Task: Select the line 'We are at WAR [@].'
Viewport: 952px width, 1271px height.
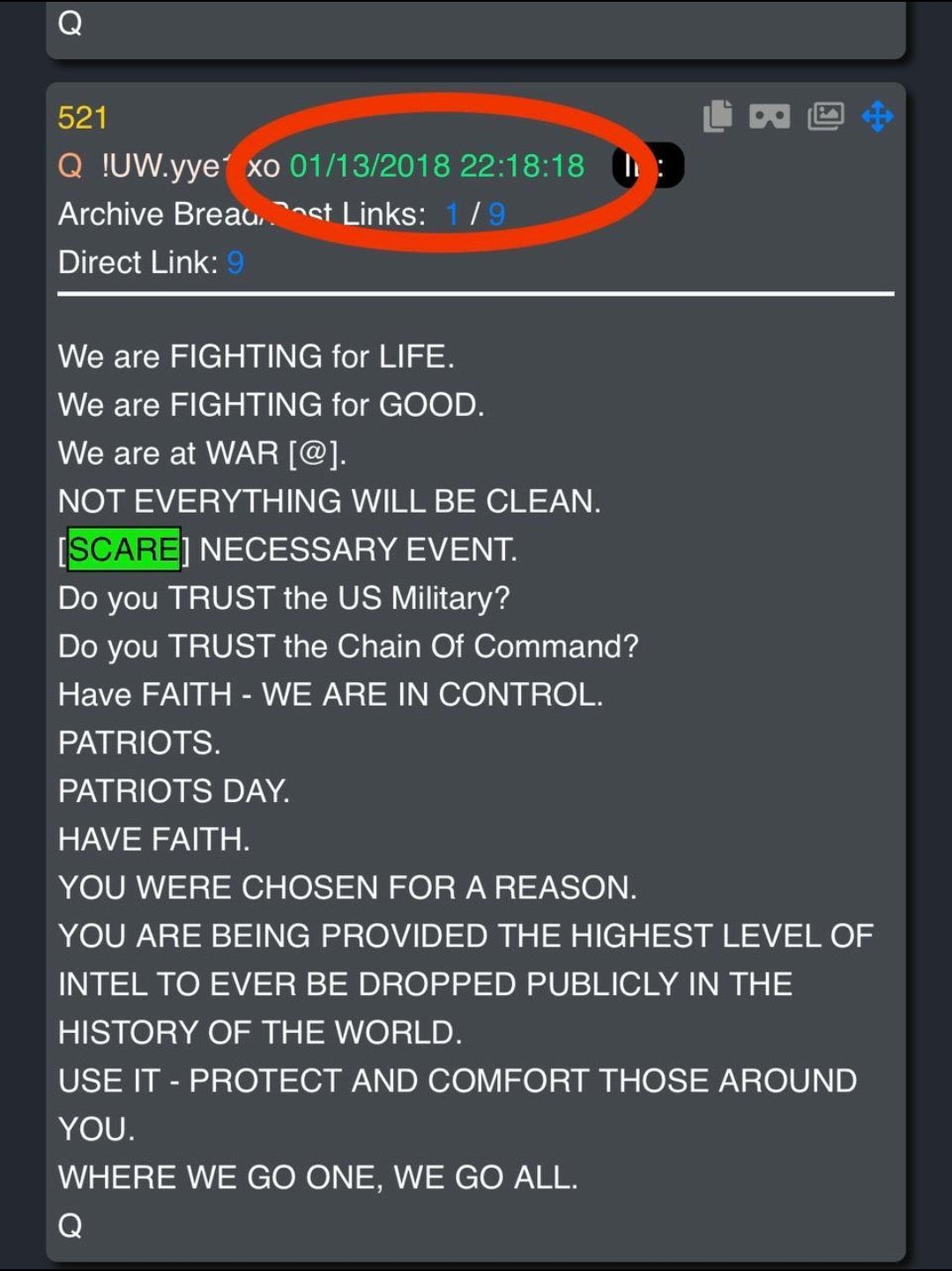Action: click(x=203, y=453)
